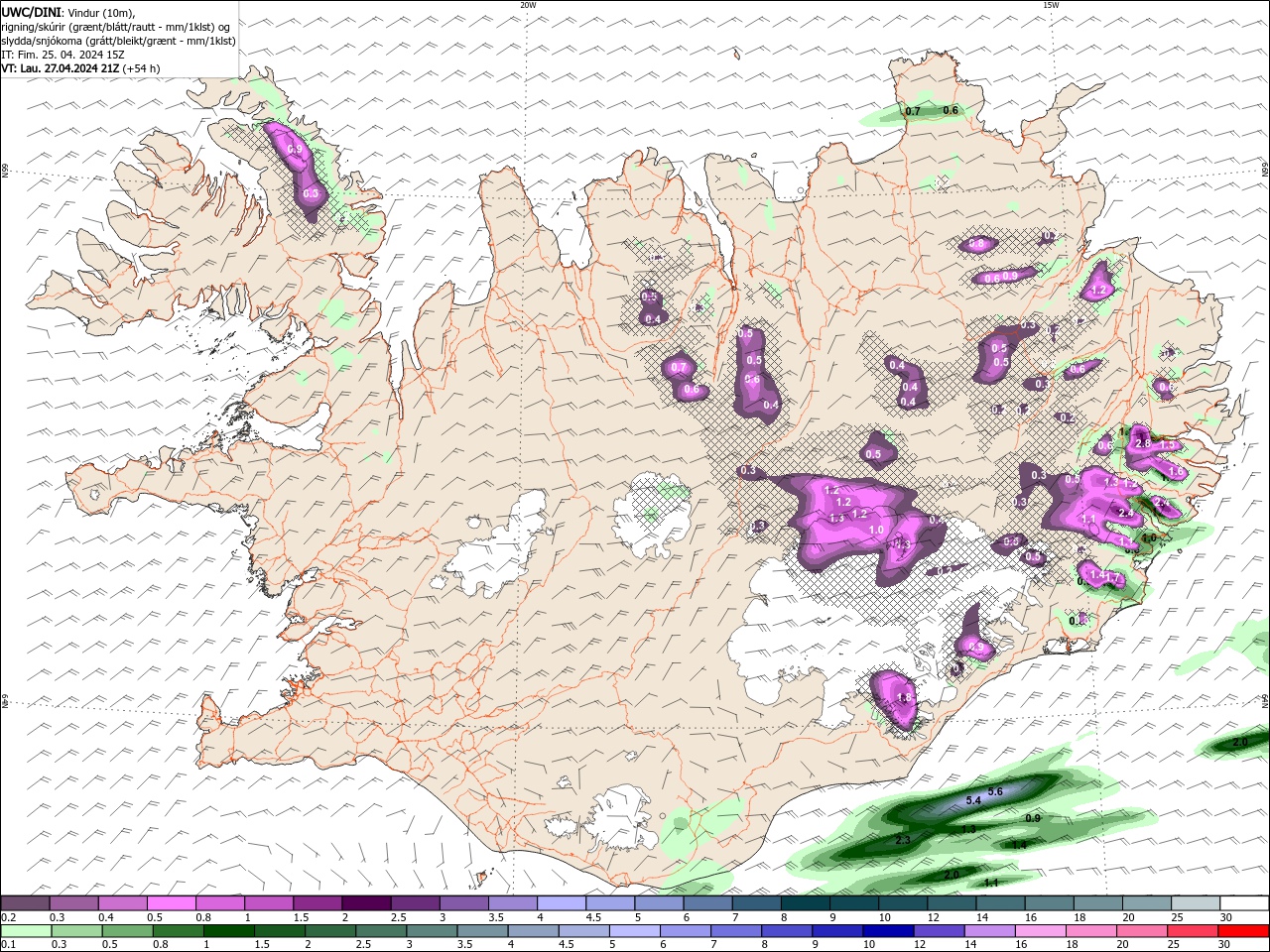The height and width of the screenshot is (952, 1270).
Task: Pick the dark blue swatch above 10 in lower legend
Action: (x=888, y=931)
